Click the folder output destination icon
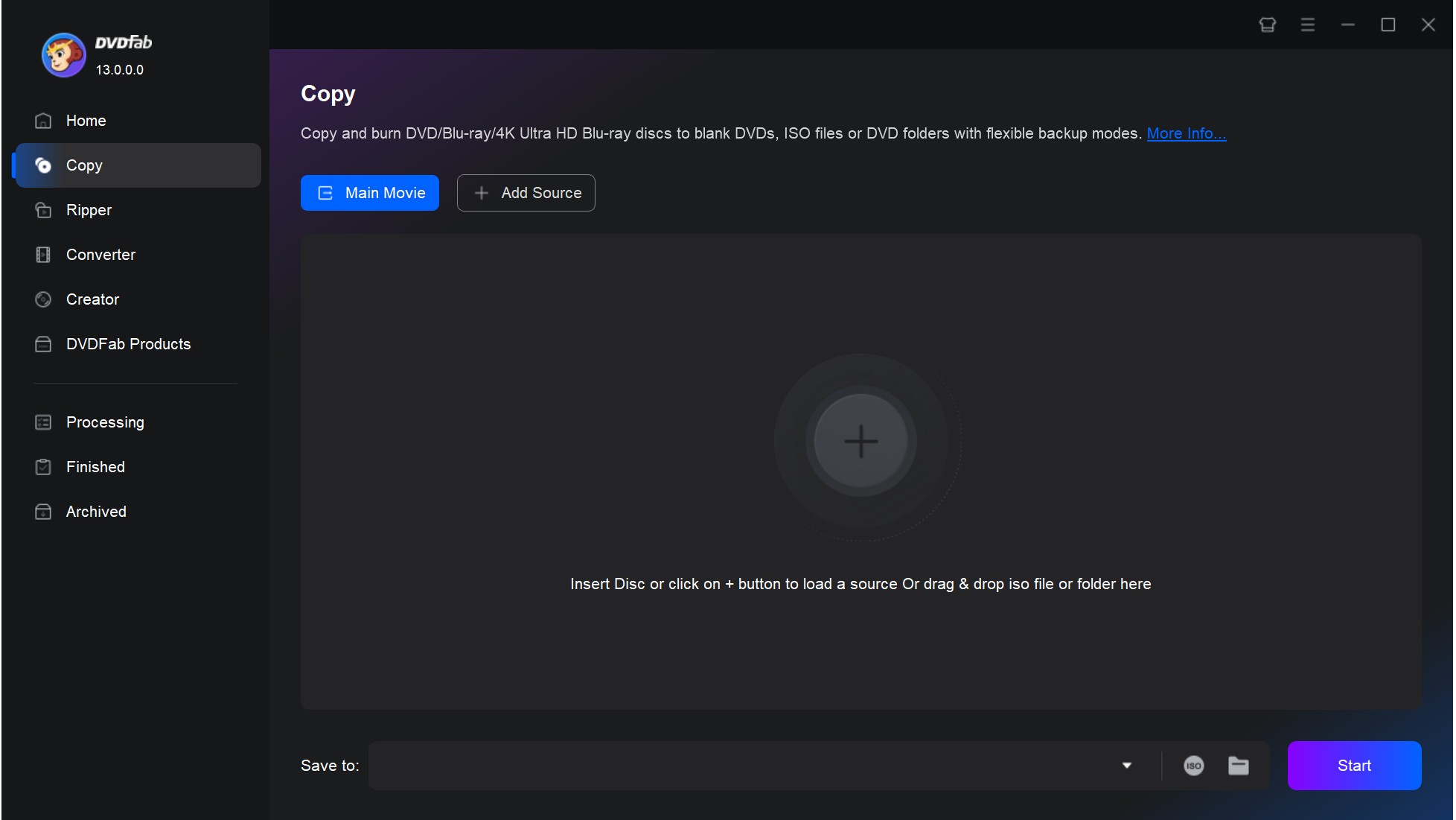The width and height of the screenshot is (1456, 820). pos(1238,764)
